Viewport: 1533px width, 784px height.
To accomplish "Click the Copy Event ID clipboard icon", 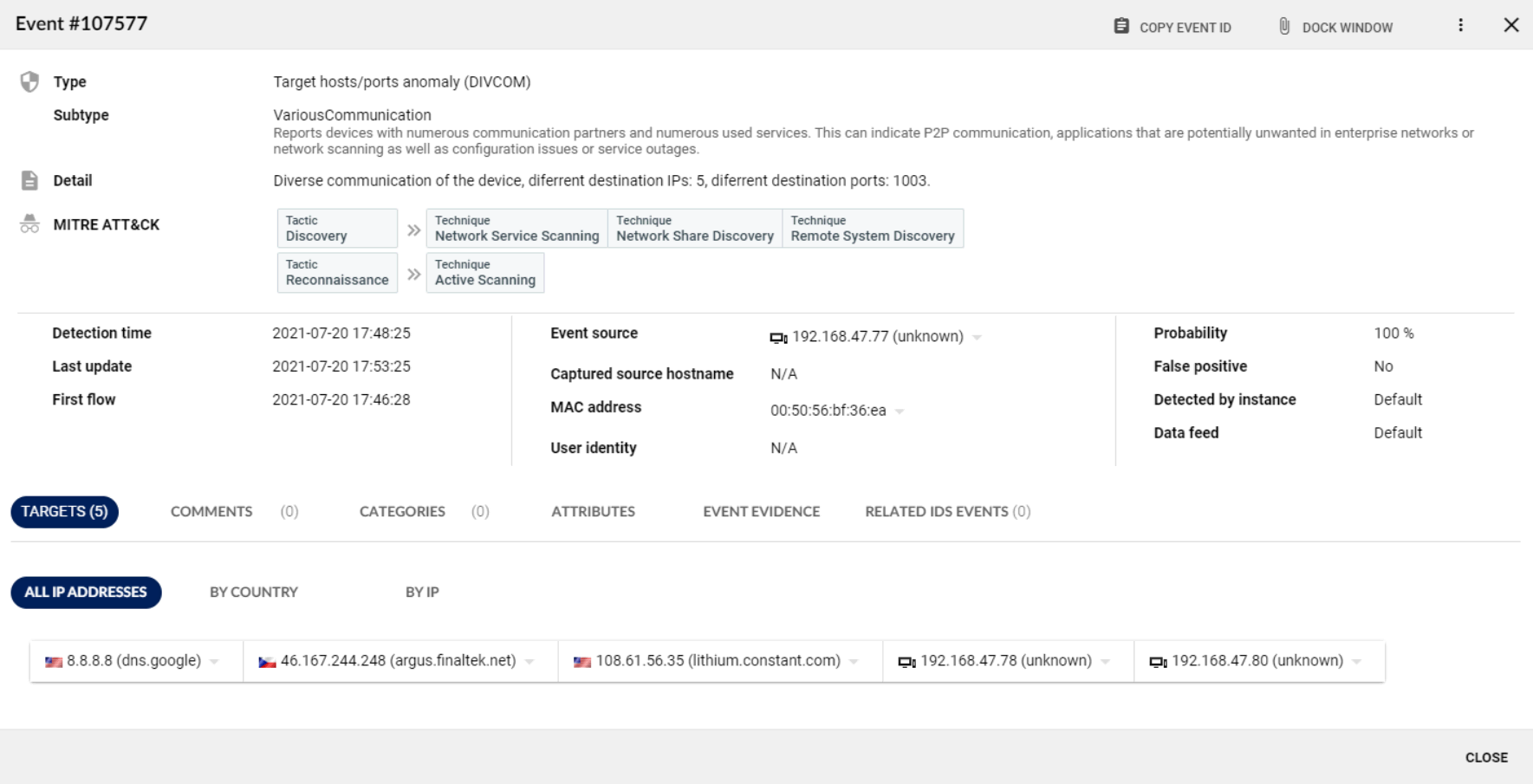I will point(1121,26).
